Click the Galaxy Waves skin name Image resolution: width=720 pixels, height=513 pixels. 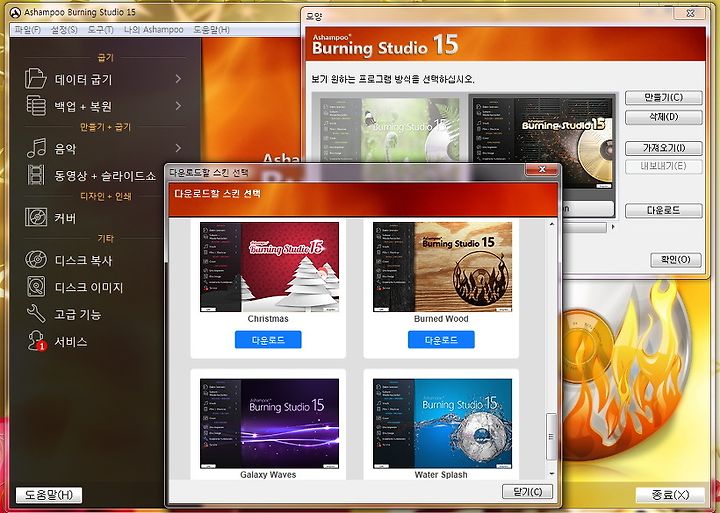[x=268, y=474]
